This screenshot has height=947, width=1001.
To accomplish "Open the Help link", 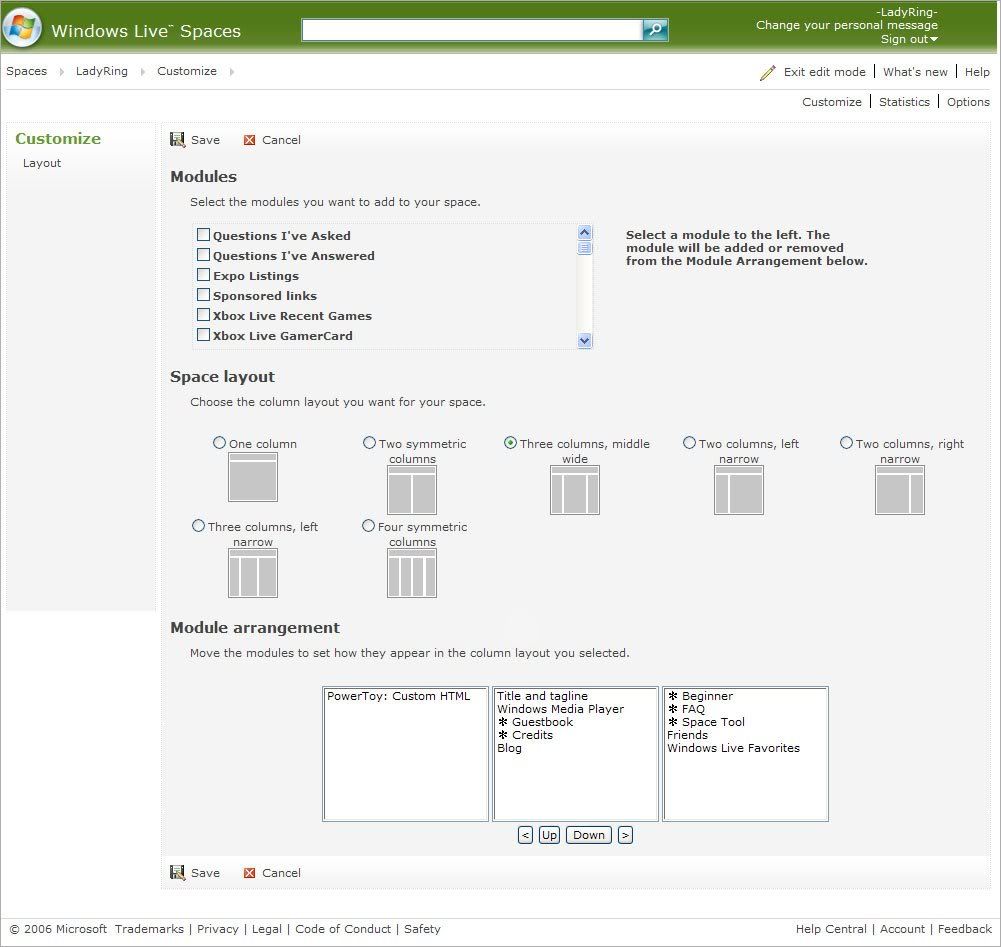I will pos(977,72).
